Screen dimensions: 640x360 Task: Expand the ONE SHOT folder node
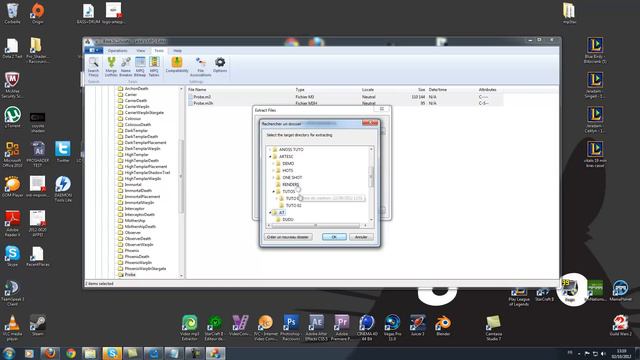point(273,178)
